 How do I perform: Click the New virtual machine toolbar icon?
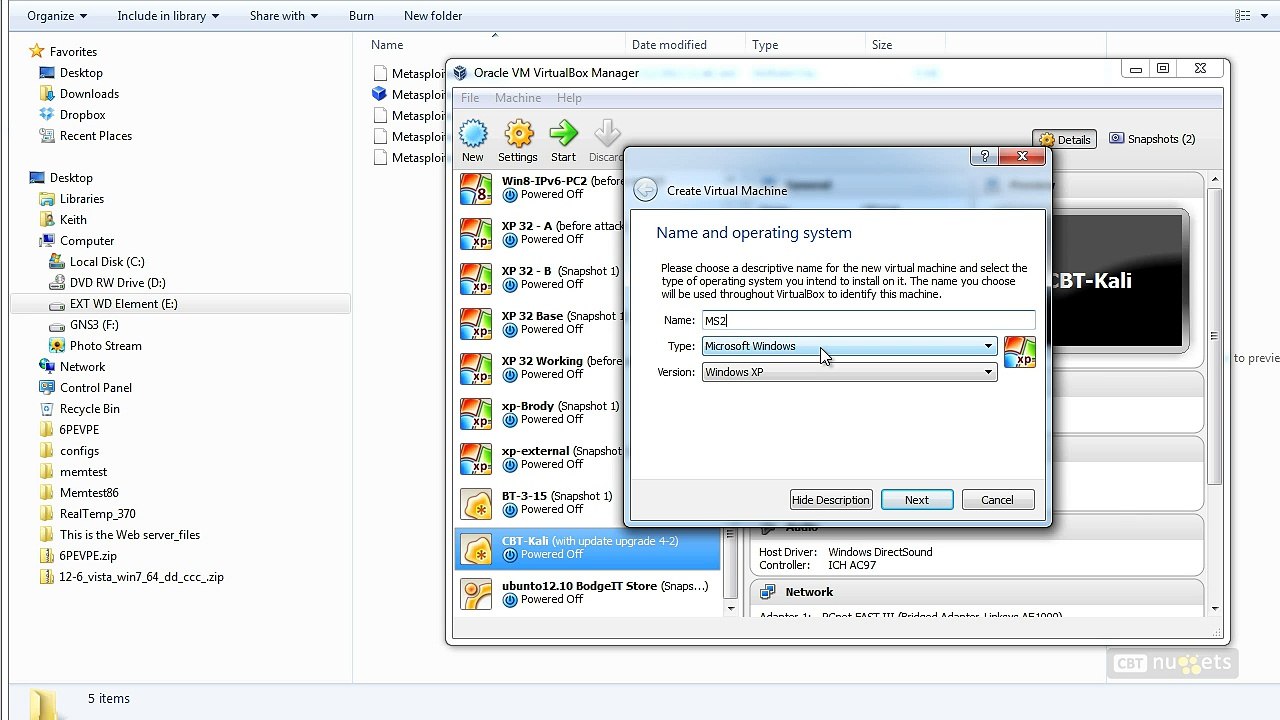point(473,141)
